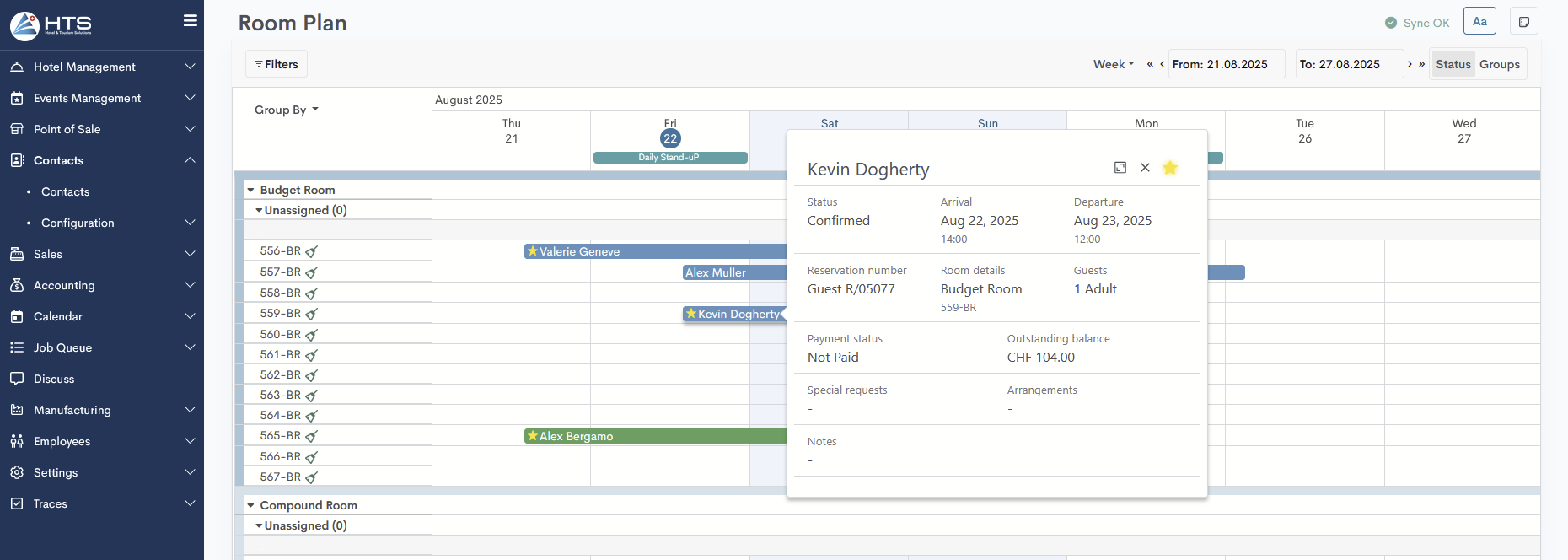Image resolution: width=1568 pixels, height=560 pixels.
Task: Open the Group By dropdown
Action: [287, 110]
